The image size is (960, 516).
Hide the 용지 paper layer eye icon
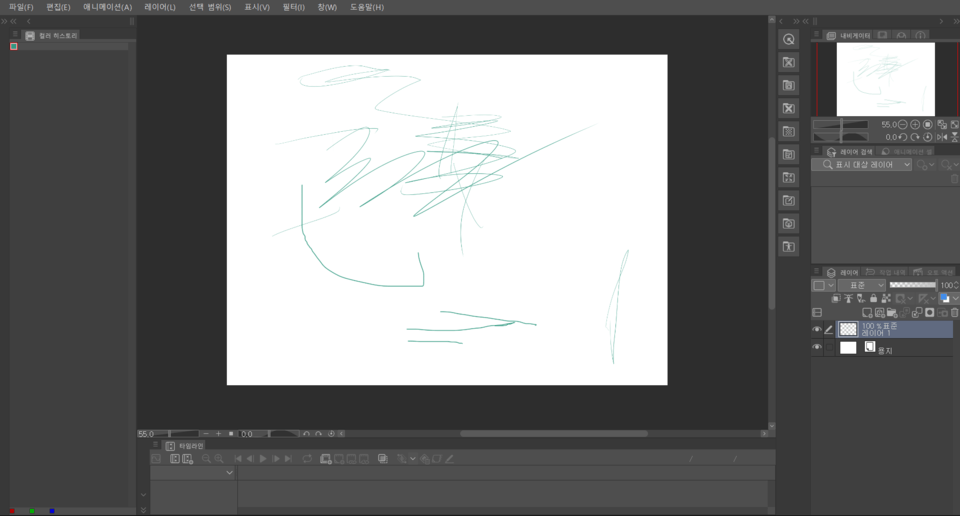tap(817, 347)
